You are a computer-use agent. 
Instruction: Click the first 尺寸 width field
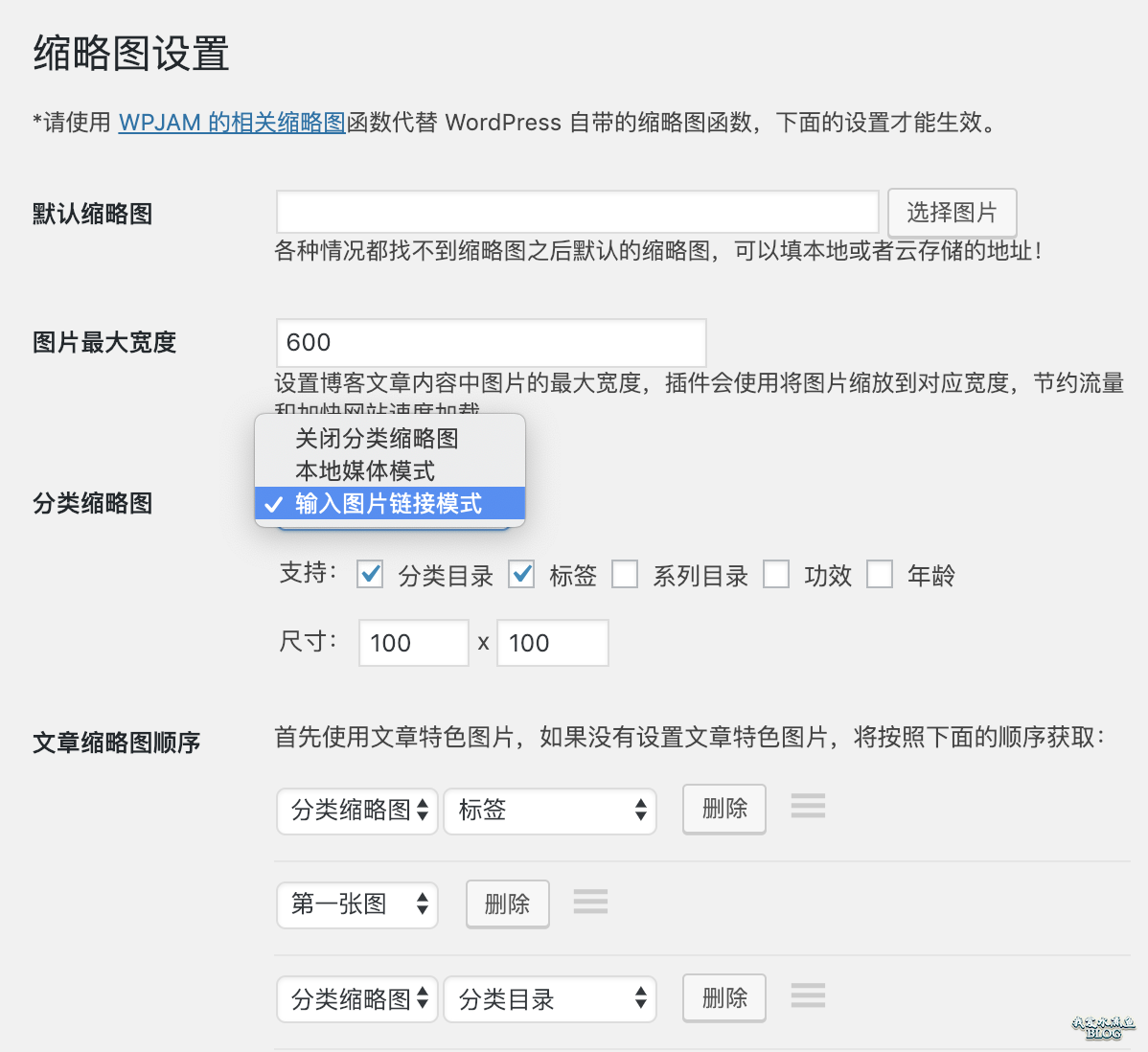pyautogui.click(x=414, y=643)
